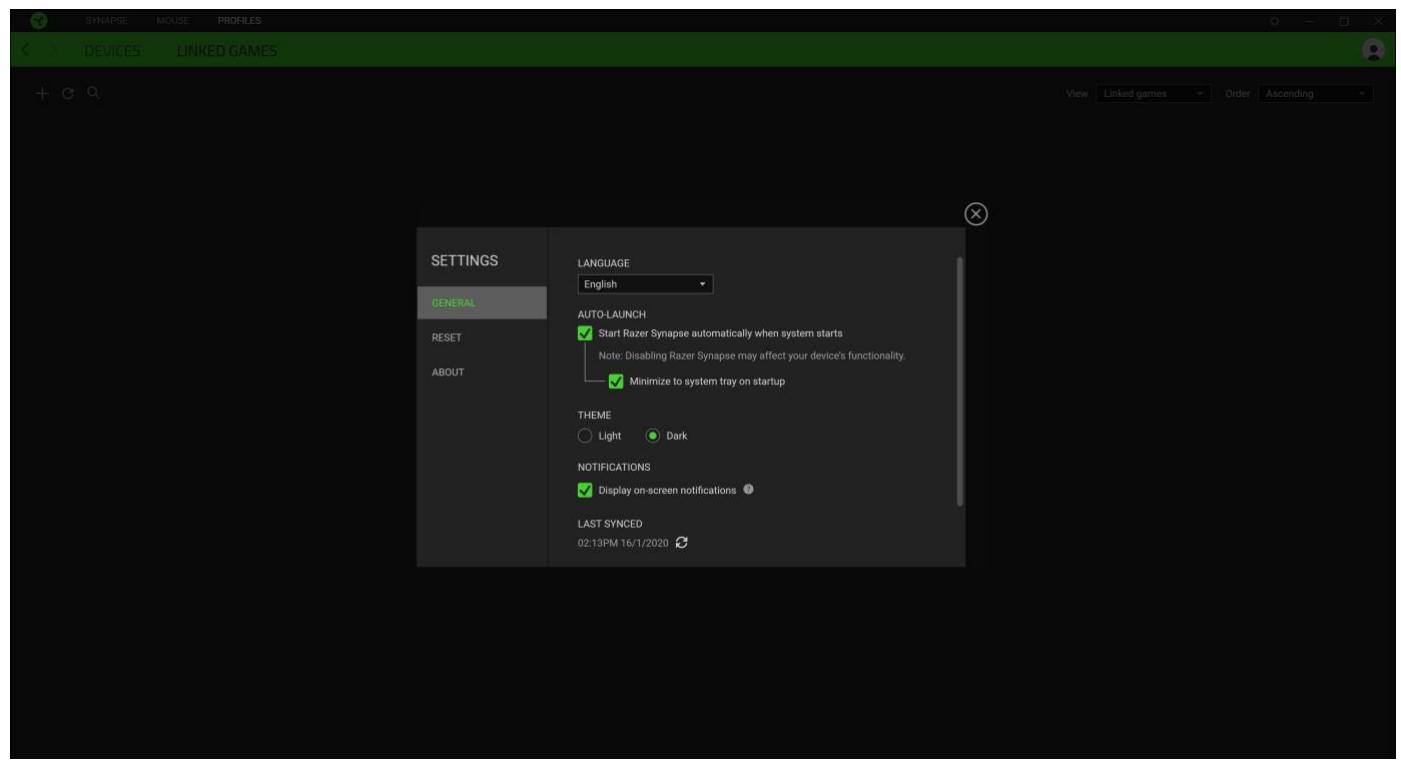Screen dimensions: 1401x762
Task: Click the sync refresh icon beside last synced time
Action: 682,543
